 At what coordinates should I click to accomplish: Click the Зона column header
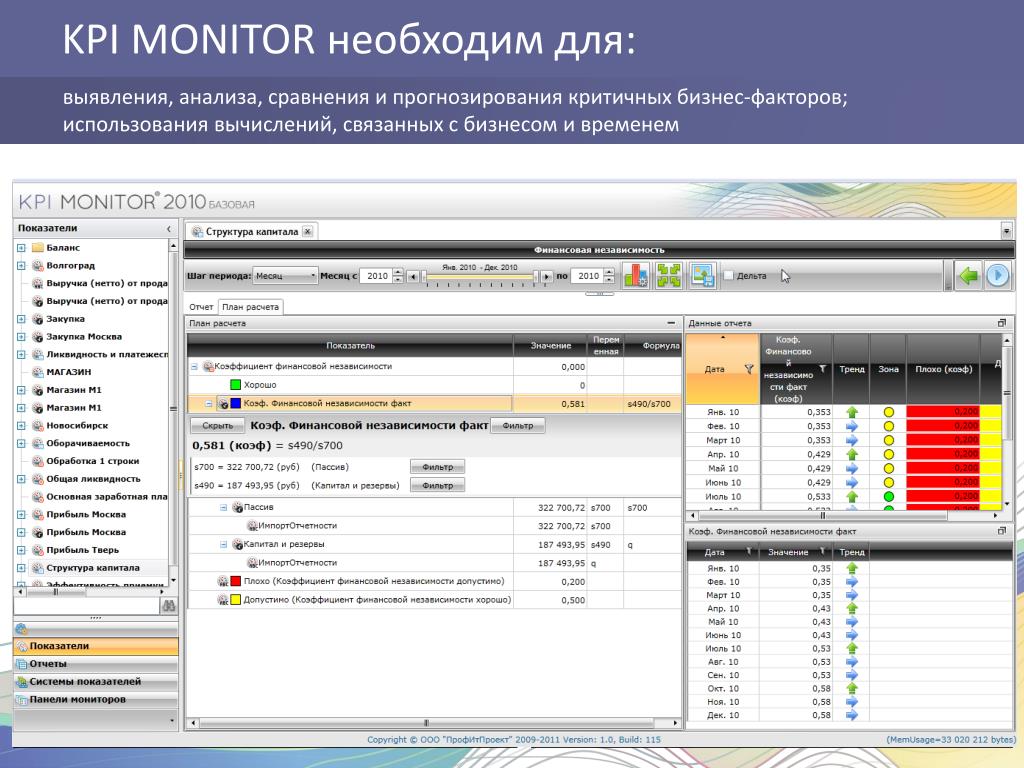888,369
